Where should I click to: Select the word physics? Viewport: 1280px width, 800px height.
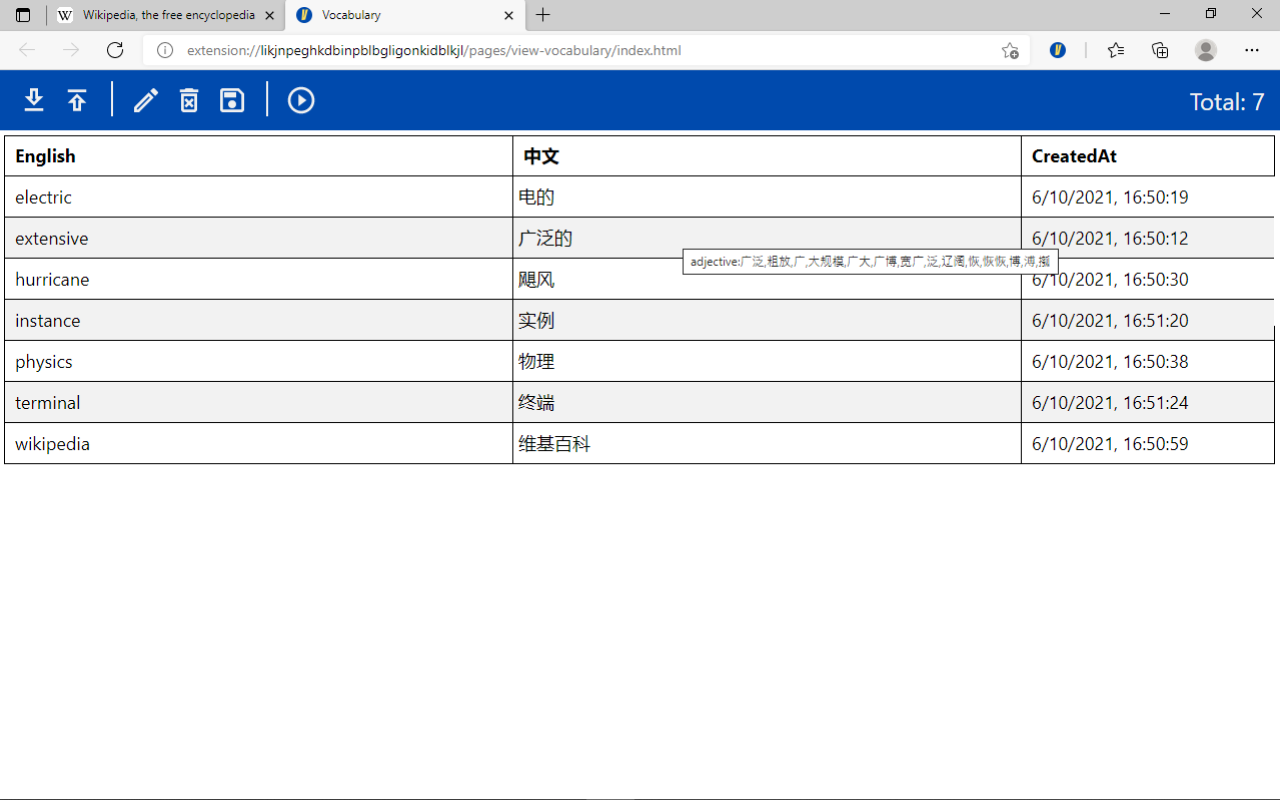[x=43, y=361]
